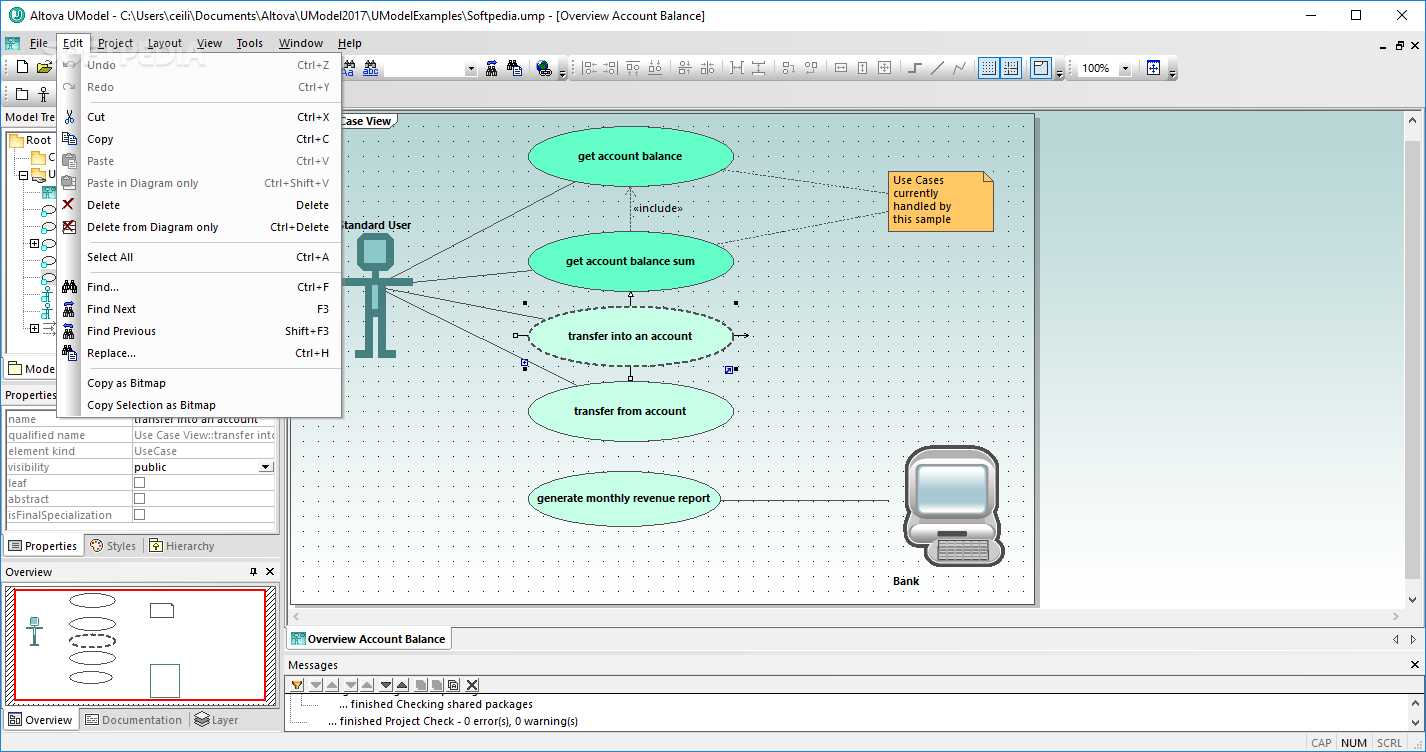Switch to the Styles tab

[x=113, y=546]
